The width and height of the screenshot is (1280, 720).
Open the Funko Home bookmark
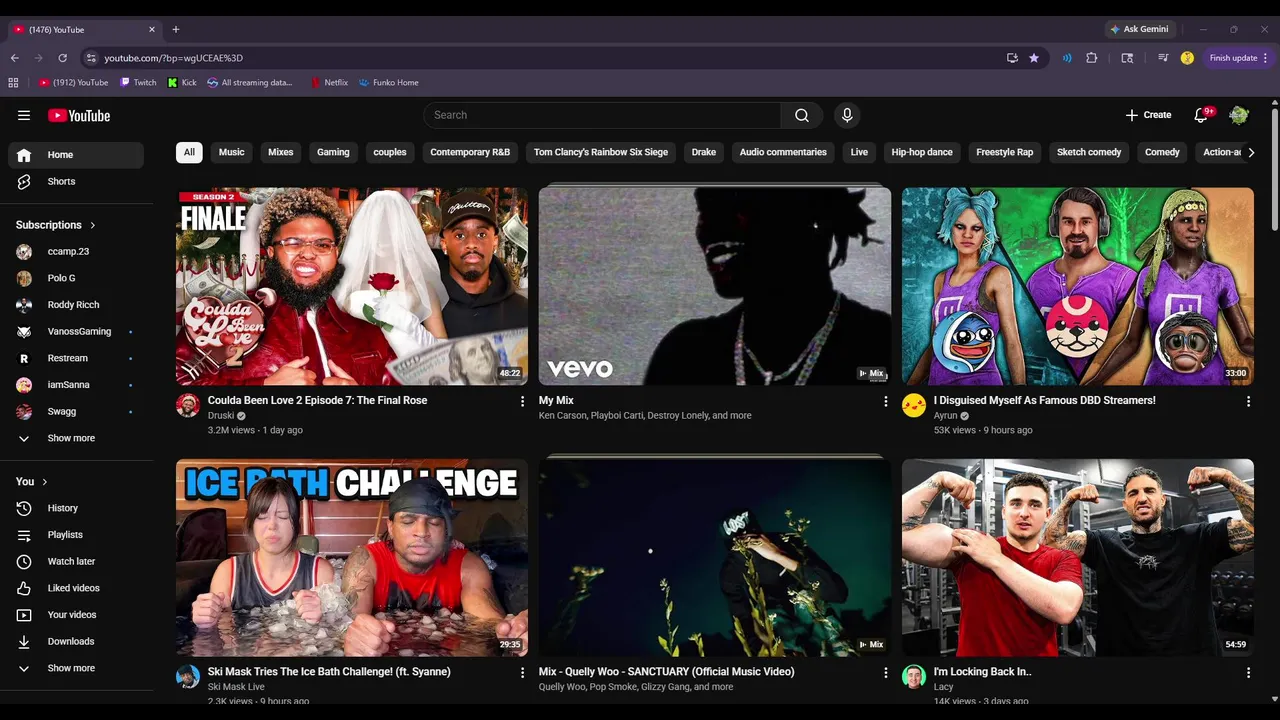click(x=389, y=83)
